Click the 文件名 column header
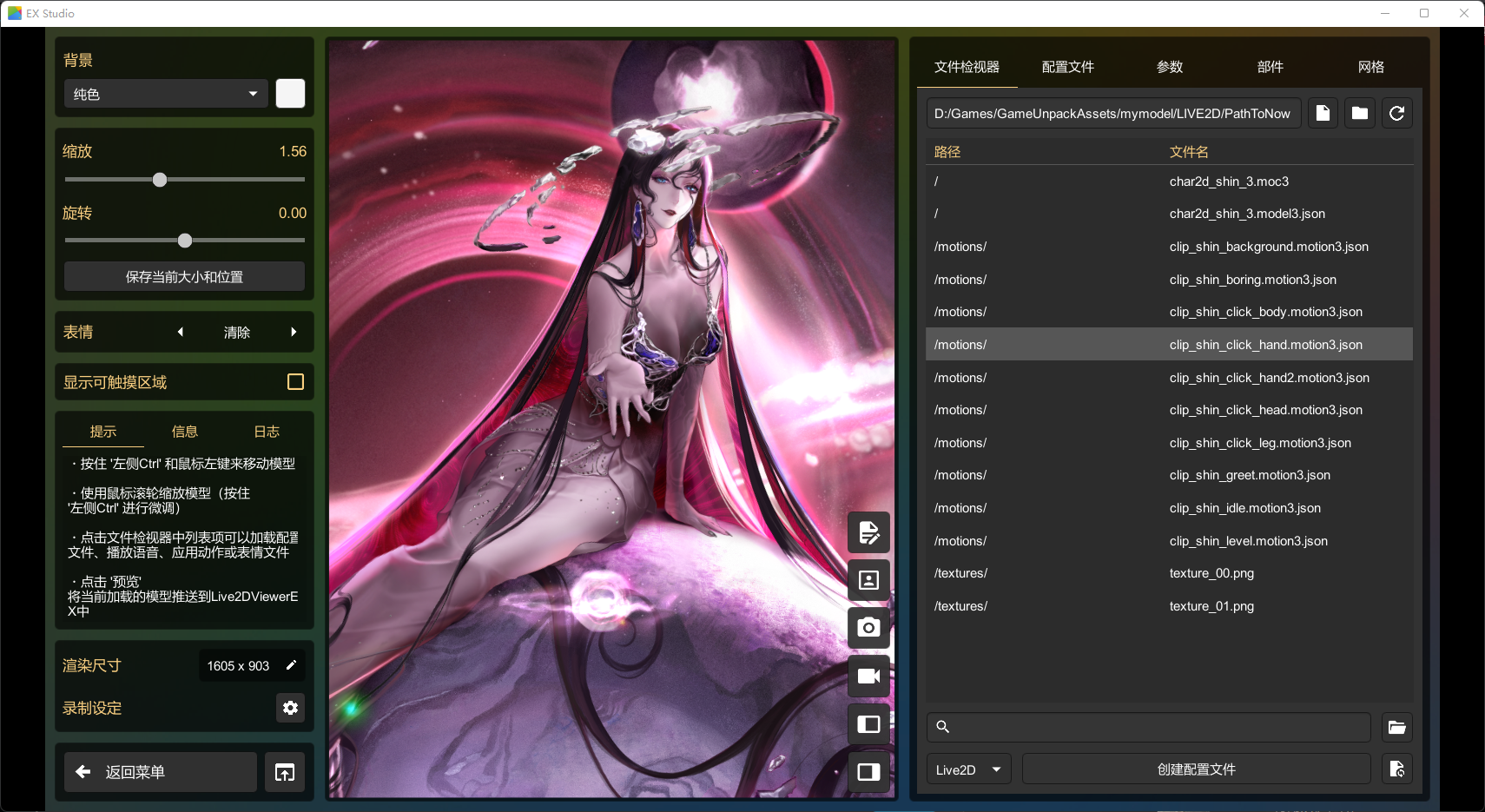This screenshot has height=812, width=1485. click(1189, 152)
